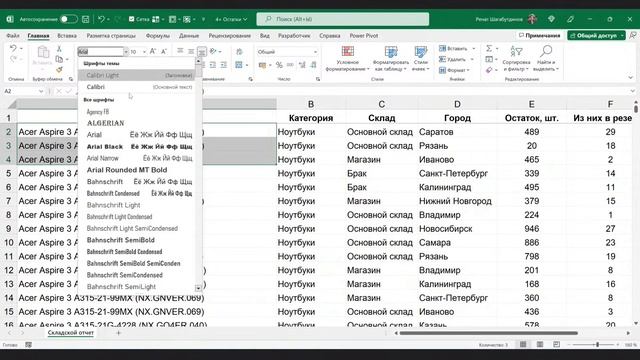Click the Merge and Center icon
This screenshot has height=360, width=640.
coord(239,65)
